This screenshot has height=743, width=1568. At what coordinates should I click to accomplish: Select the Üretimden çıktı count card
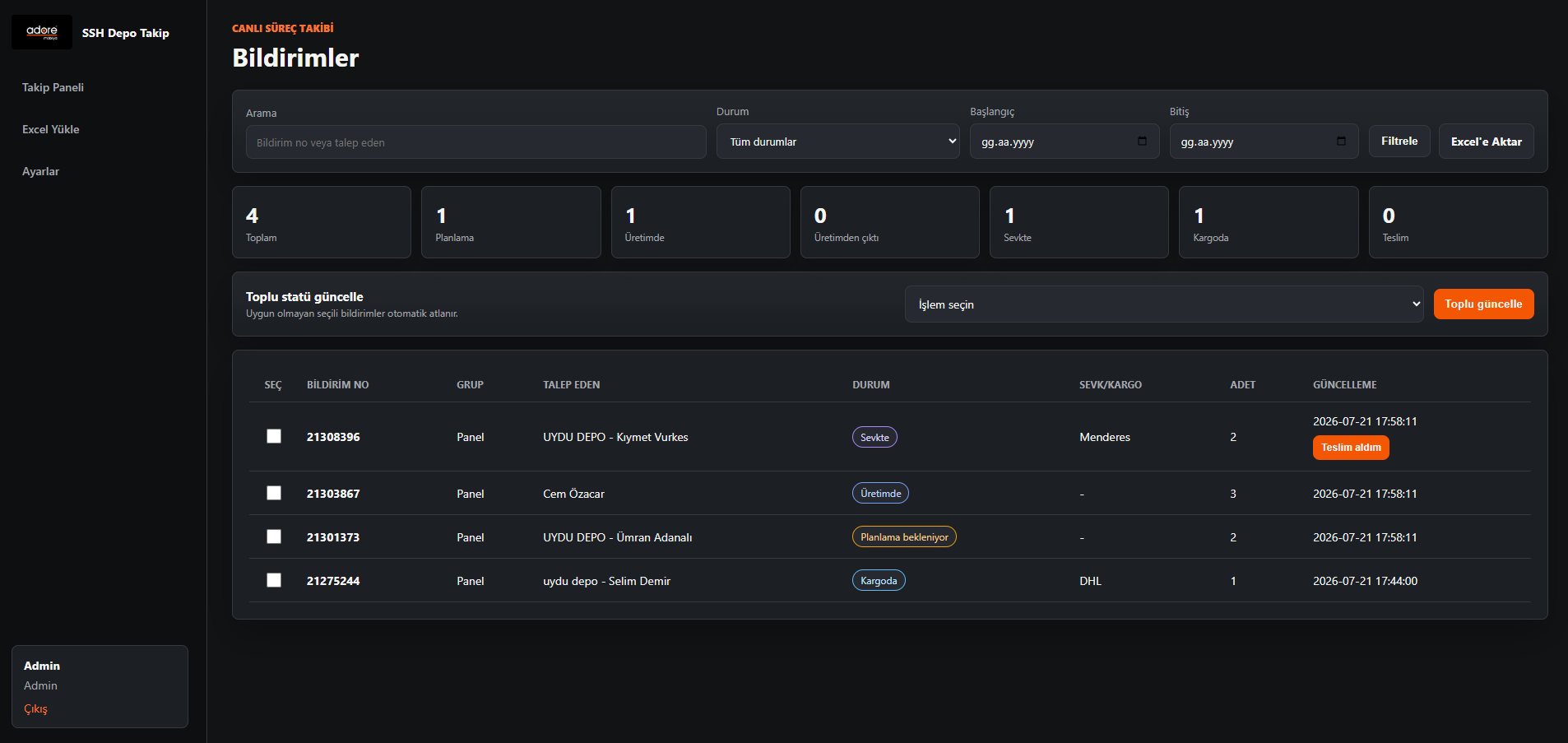[x=889, y=222]
